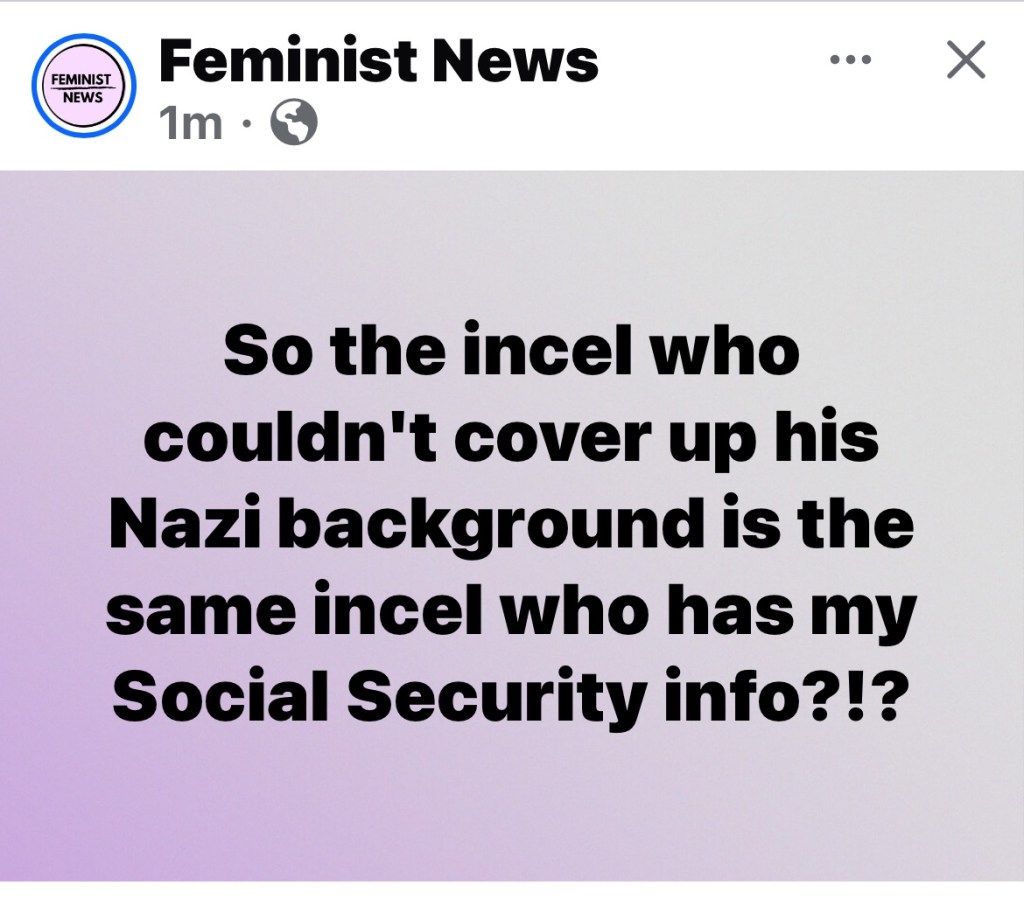The height and width of the screenshot is (899, 1024).
Task: Open the Feminist News page name link
Action: [x=378, y=61]
